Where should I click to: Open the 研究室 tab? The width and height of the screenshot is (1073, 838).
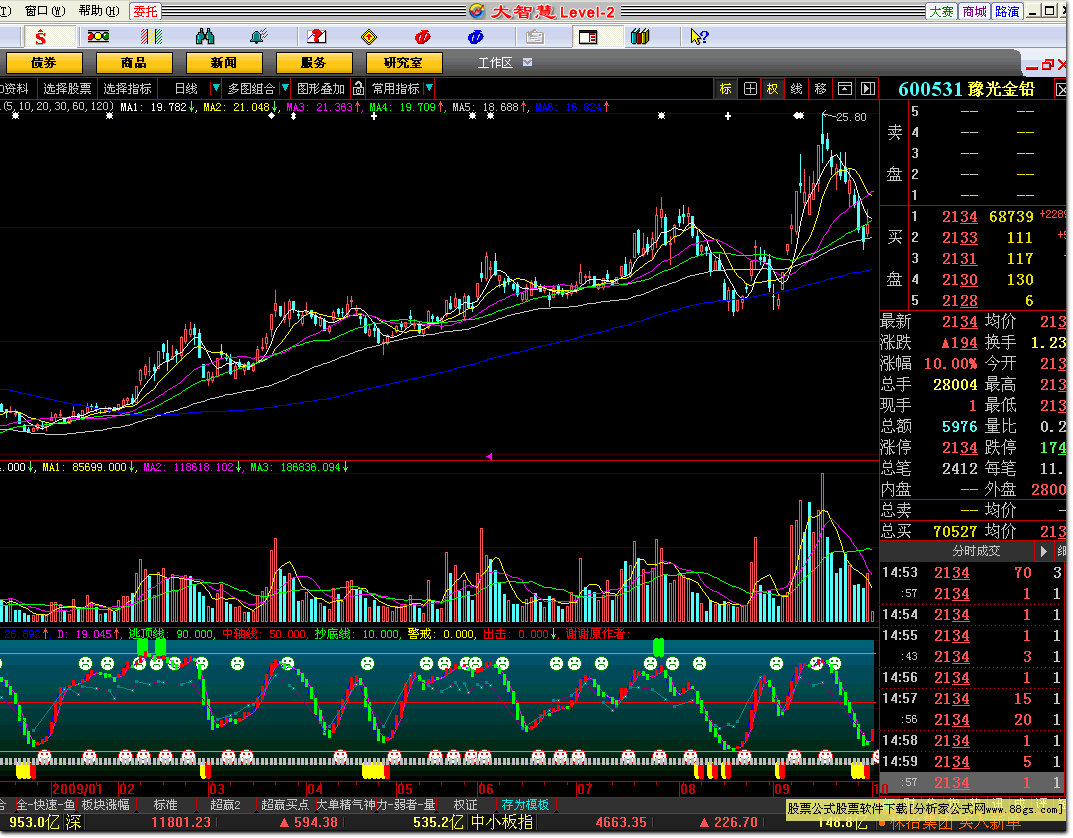(404, 63)
